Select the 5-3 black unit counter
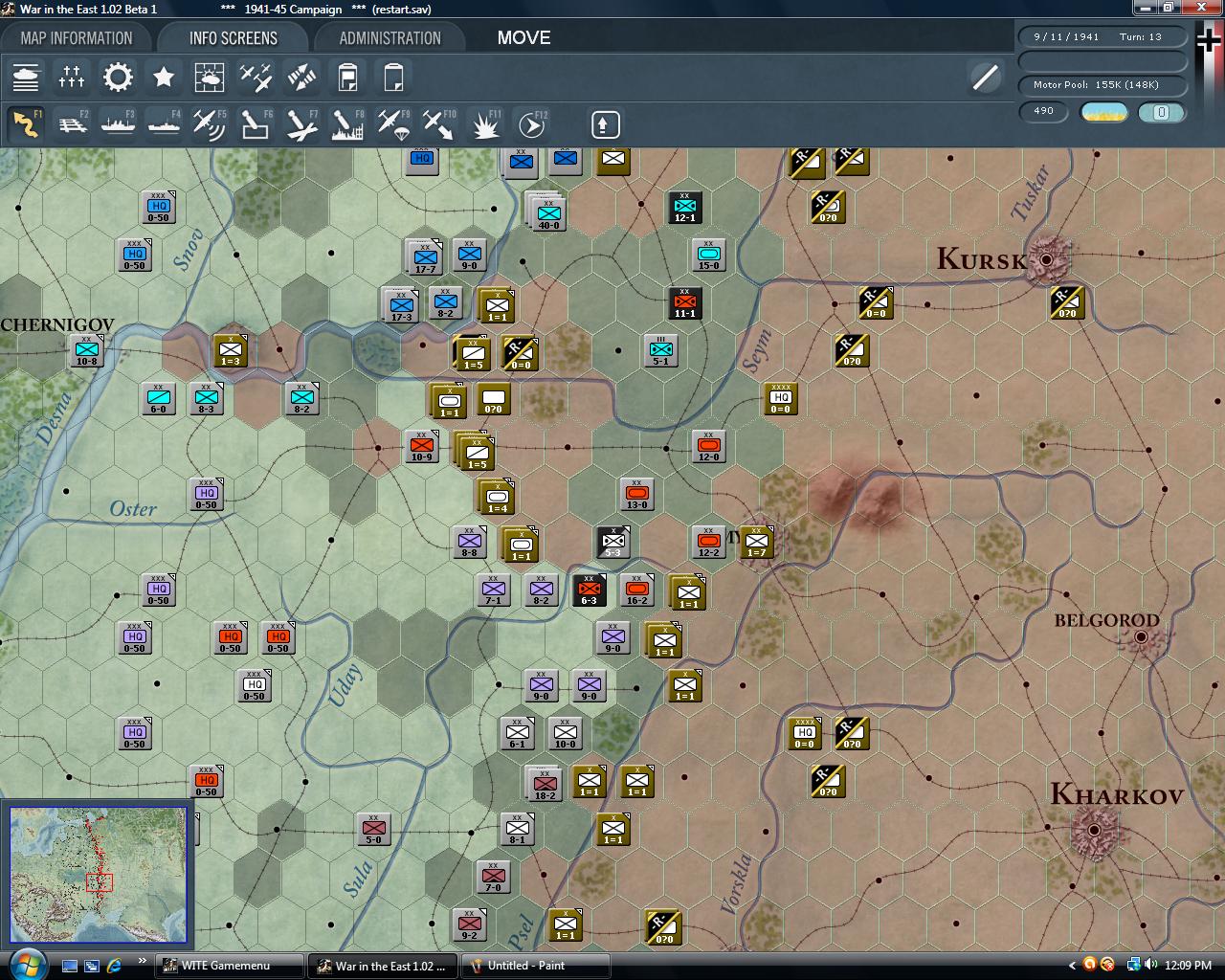Image resolution: width=1225 pixels, height=980 pixels. pyautogui.click(x=612, y=542)
